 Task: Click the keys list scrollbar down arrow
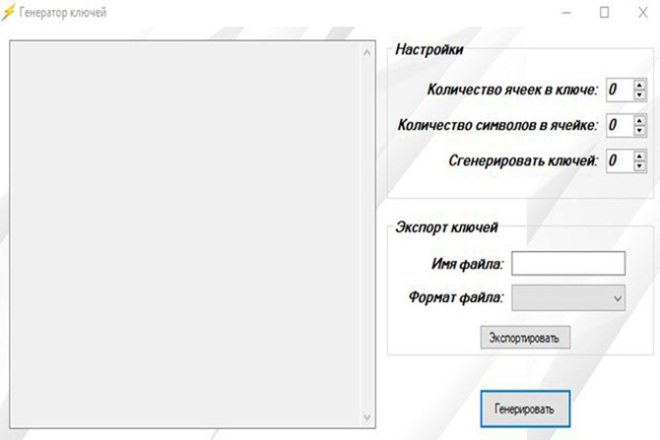point(367,417)
